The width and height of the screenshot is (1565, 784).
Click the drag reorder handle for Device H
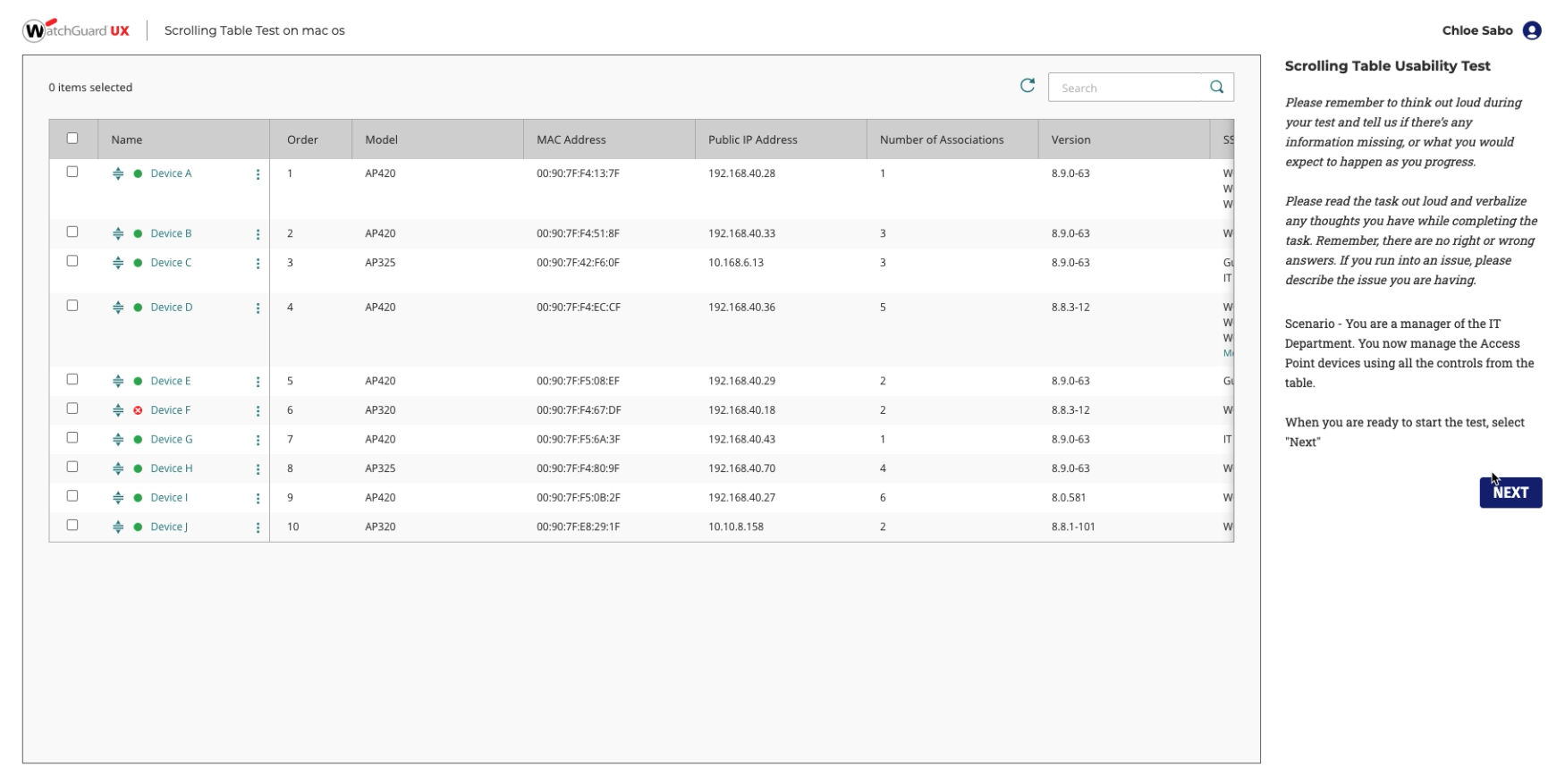(x=118, y=468)
